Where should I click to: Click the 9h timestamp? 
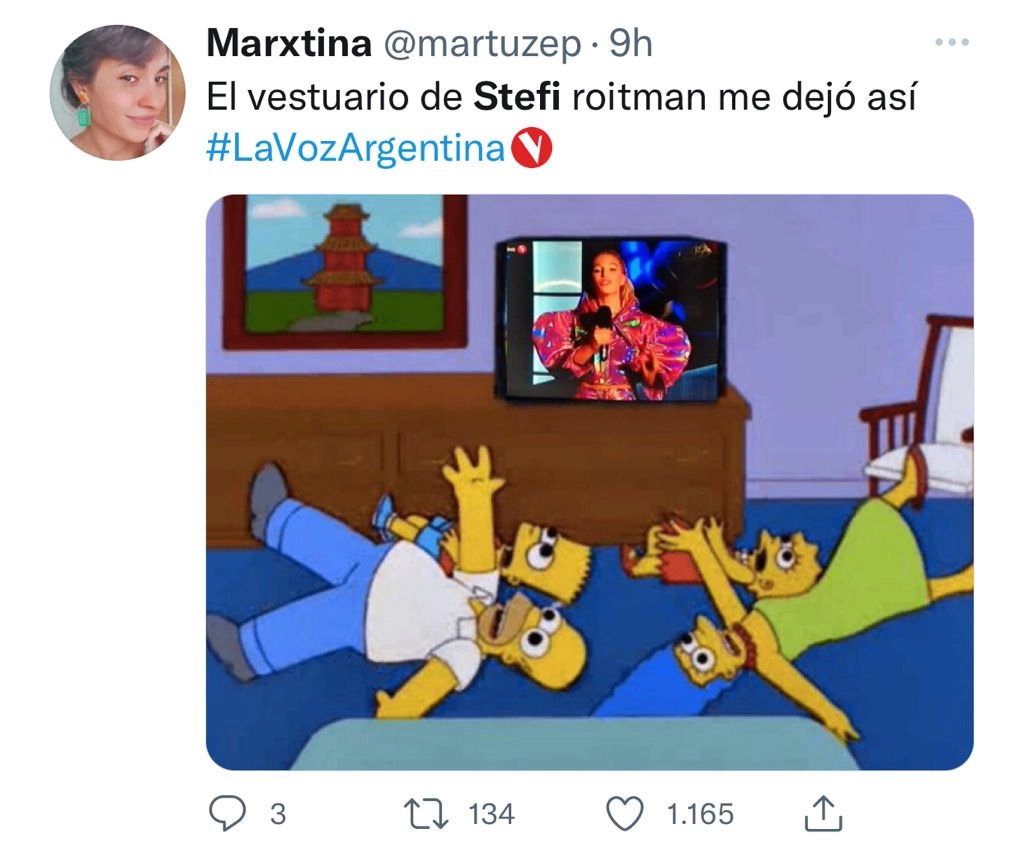(630, 44)
